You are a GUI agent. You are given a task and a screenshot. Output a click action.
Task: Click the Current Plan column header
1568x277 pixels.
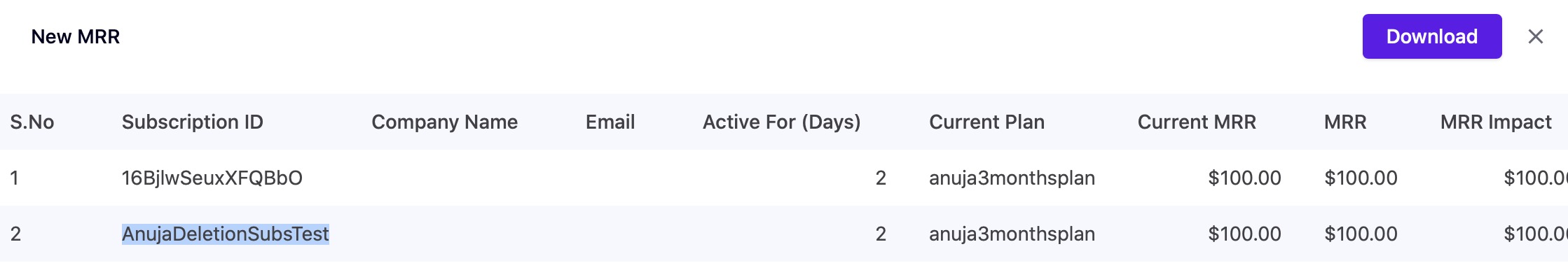(986, 122)
